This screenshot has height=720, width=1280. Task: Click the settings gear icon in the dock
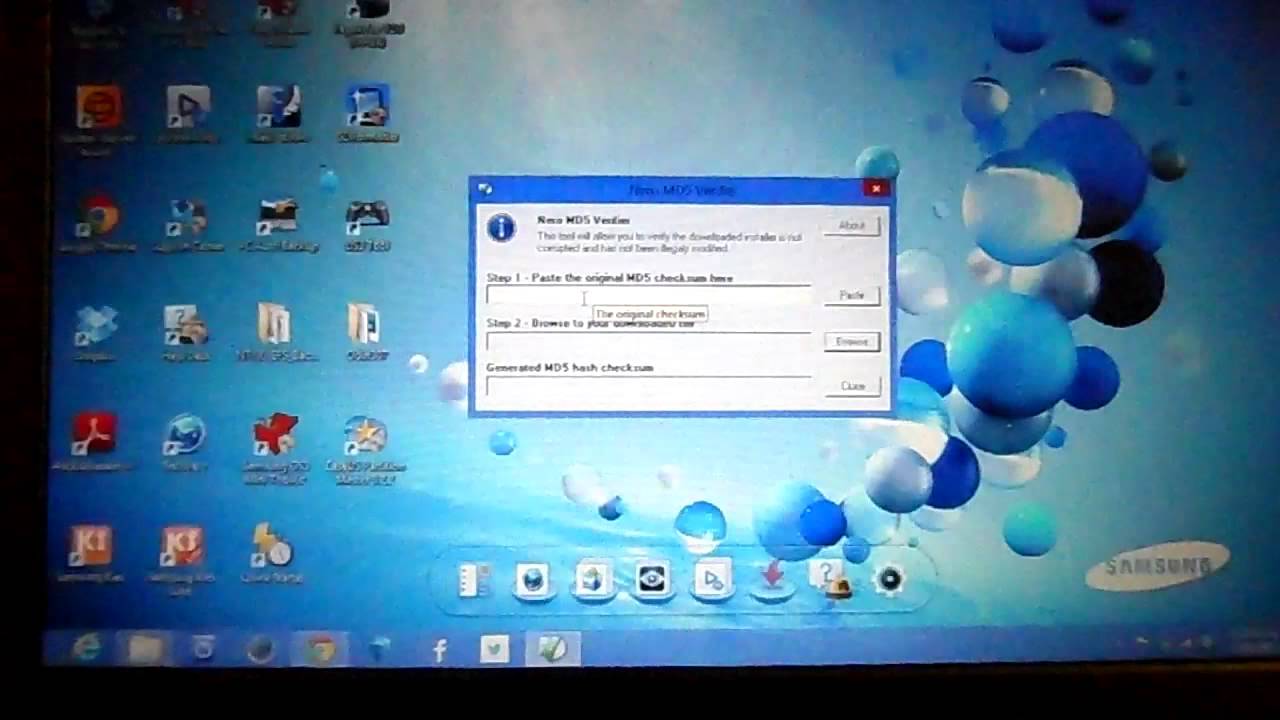[889, 579]
